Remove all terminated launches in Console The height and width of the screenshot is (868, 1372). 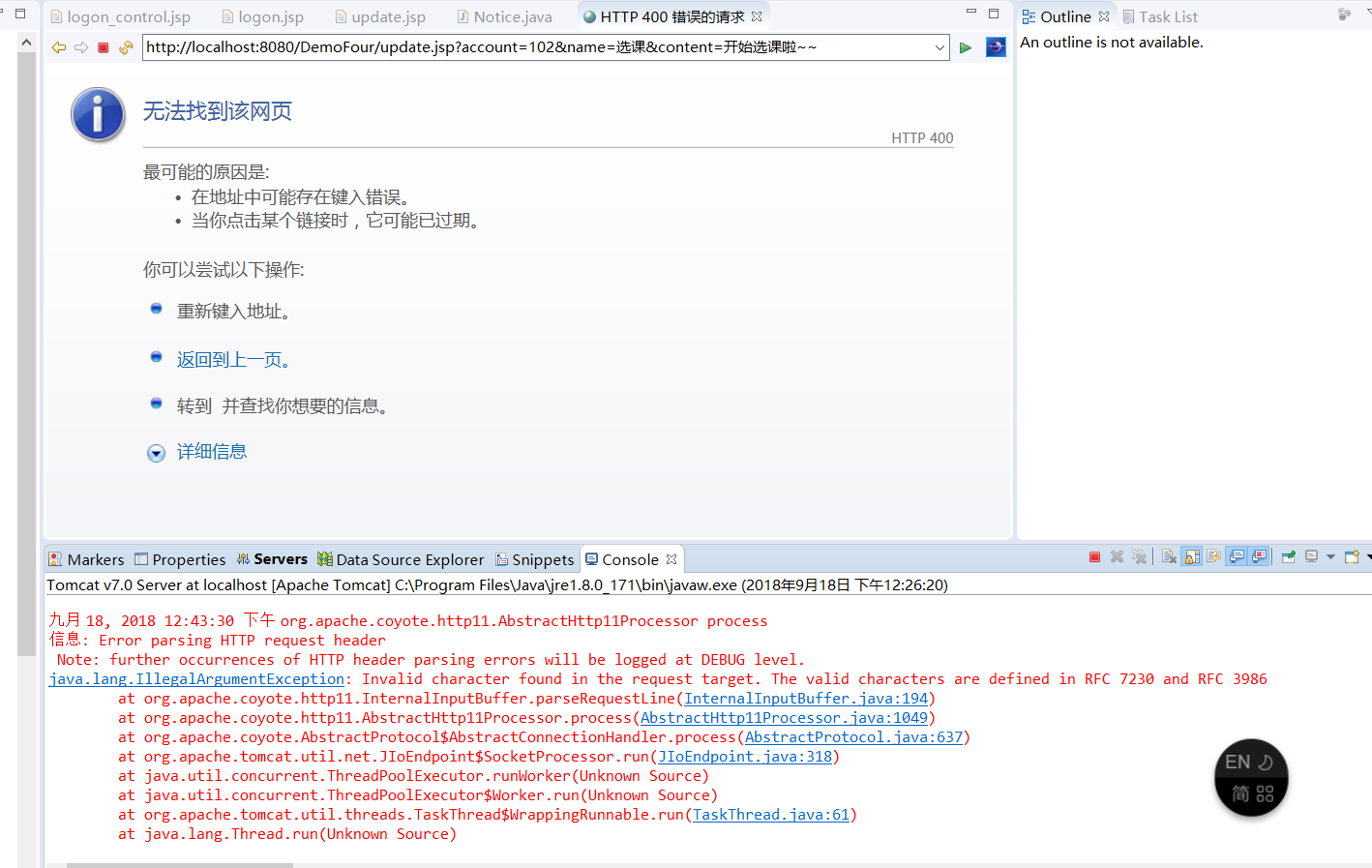pos(1139,556)
